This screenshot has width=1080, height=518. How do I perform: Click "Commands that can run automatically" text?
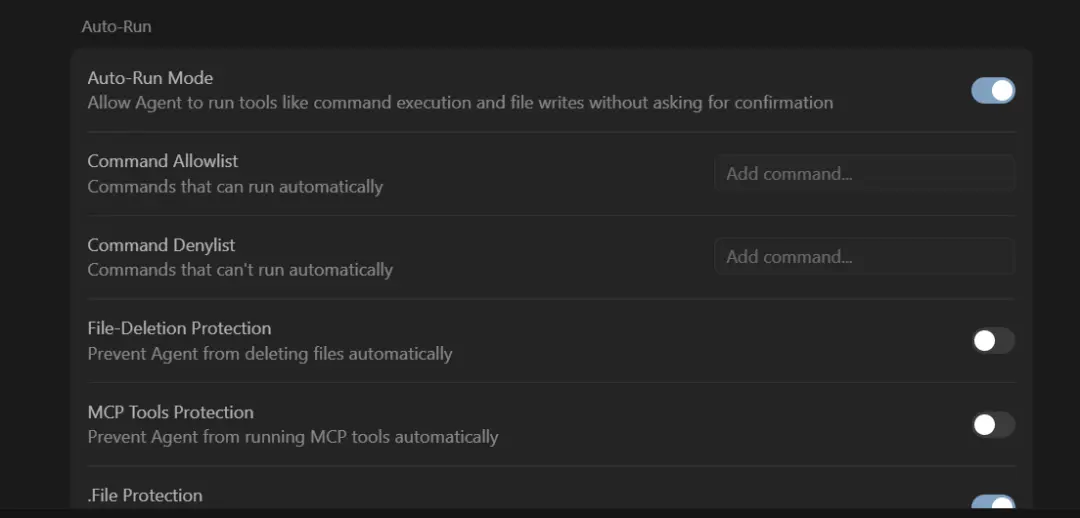(x=235, y=186)
